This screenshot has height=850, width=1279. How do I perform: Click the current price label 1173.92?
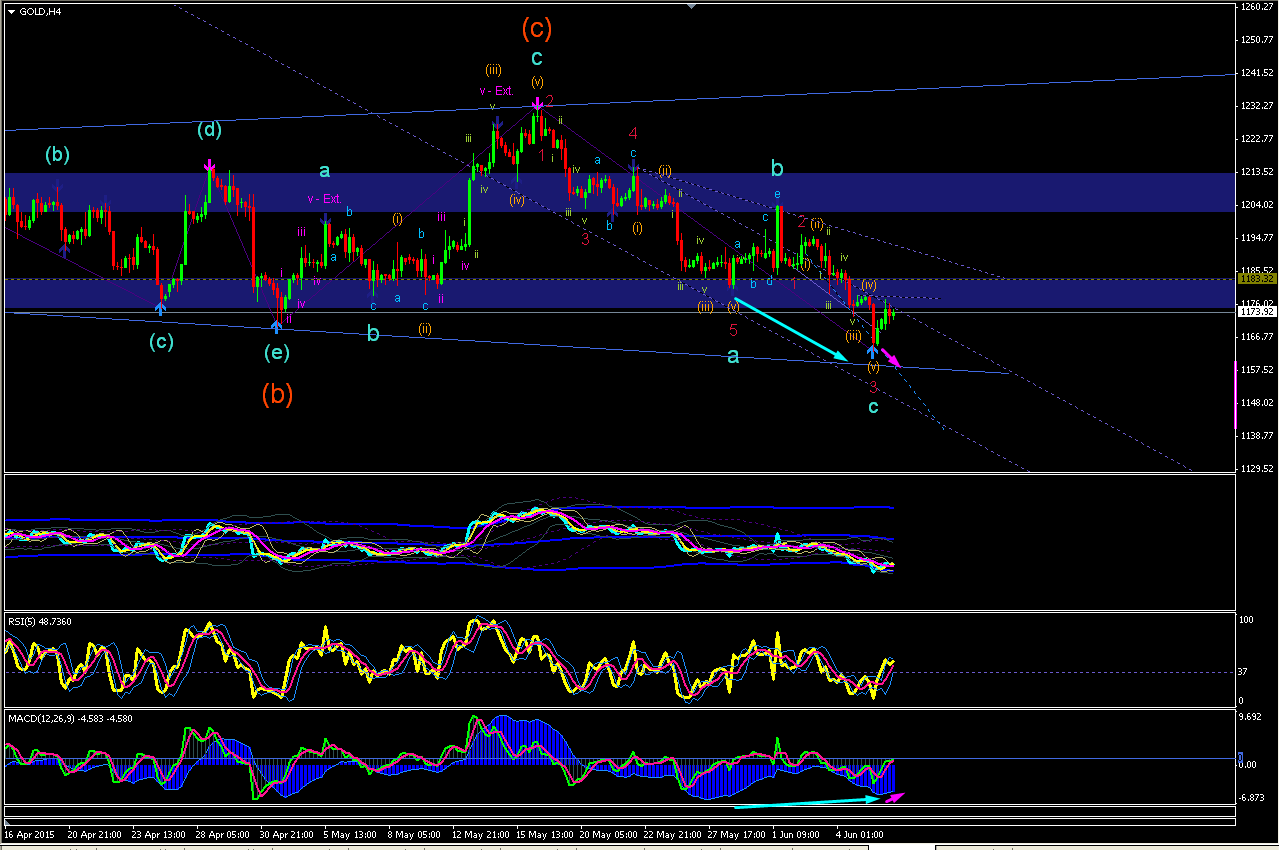pyautogui.click(x=1256, y=312)
